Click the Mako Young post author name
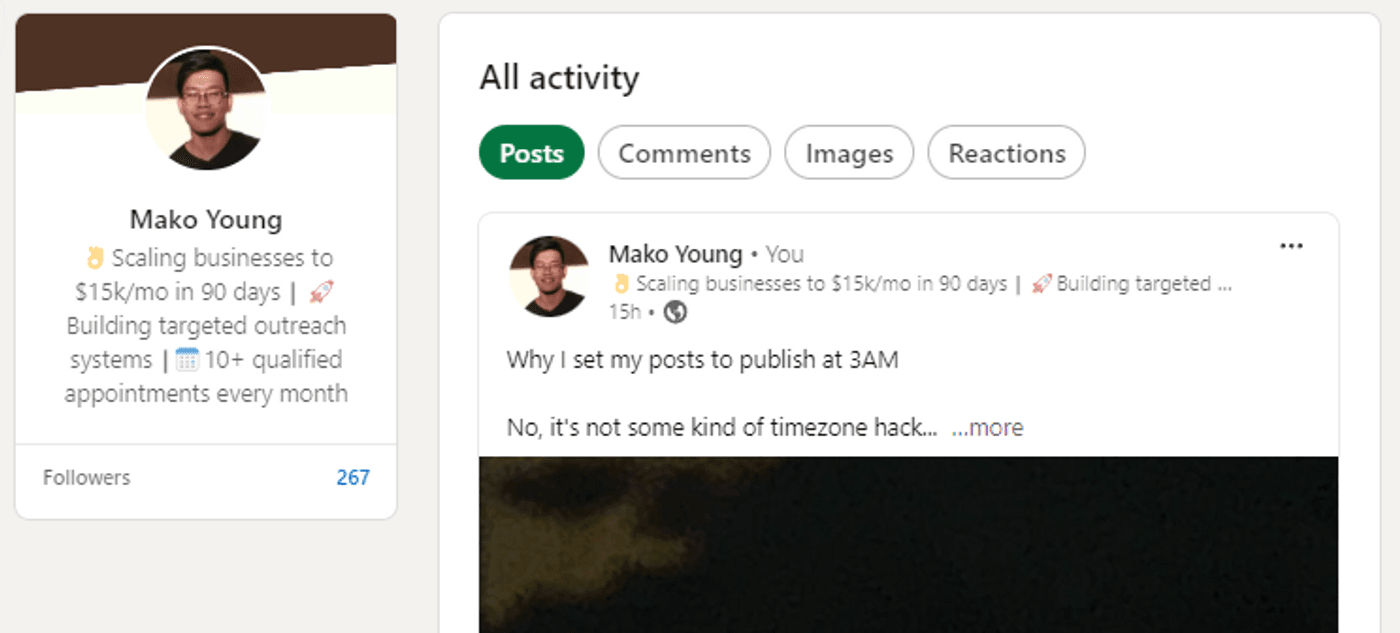This screenshot has height=633, width=1400. pos(676,254)
